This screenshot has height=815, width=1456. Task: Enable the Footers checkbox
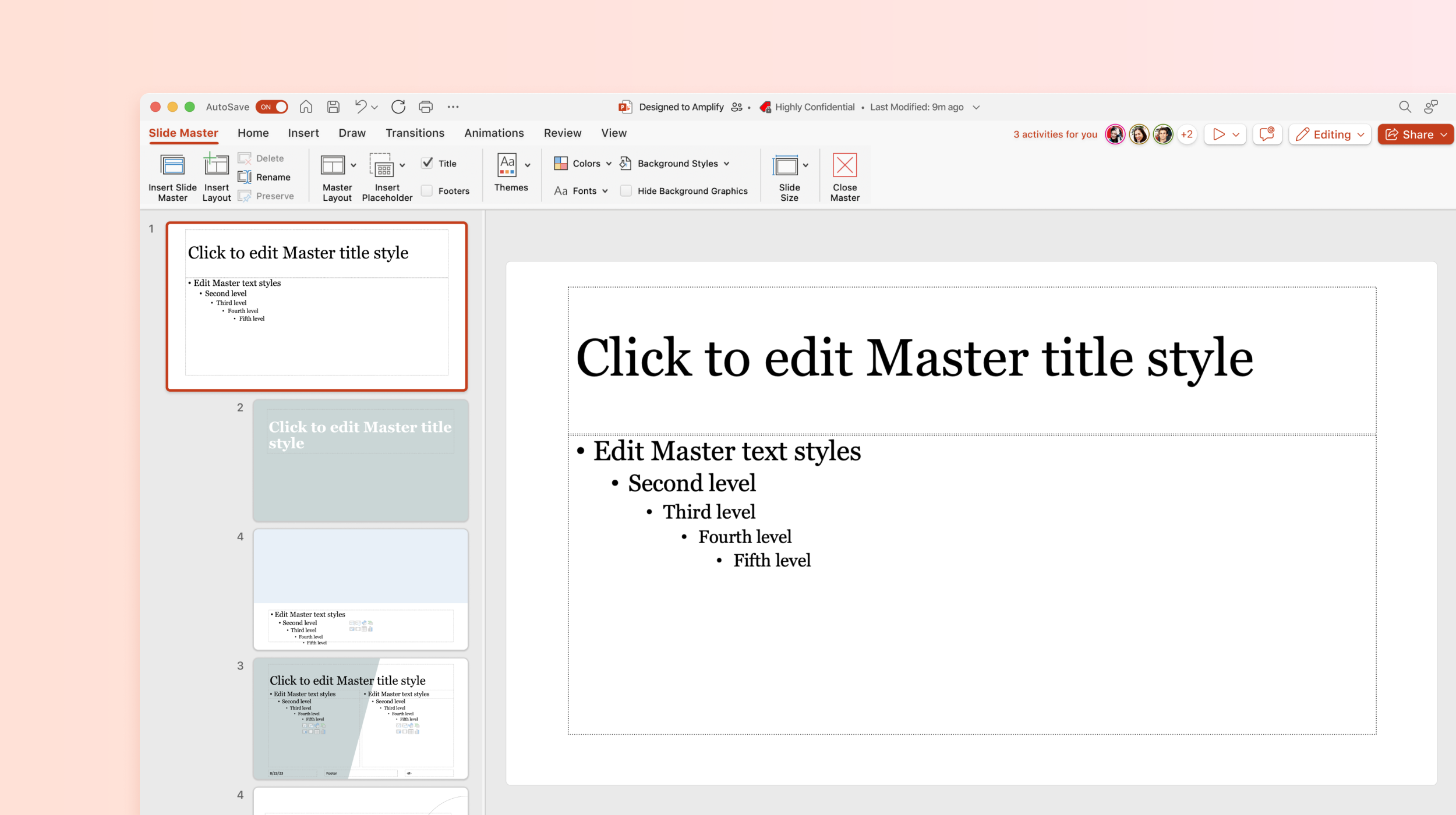427,190
